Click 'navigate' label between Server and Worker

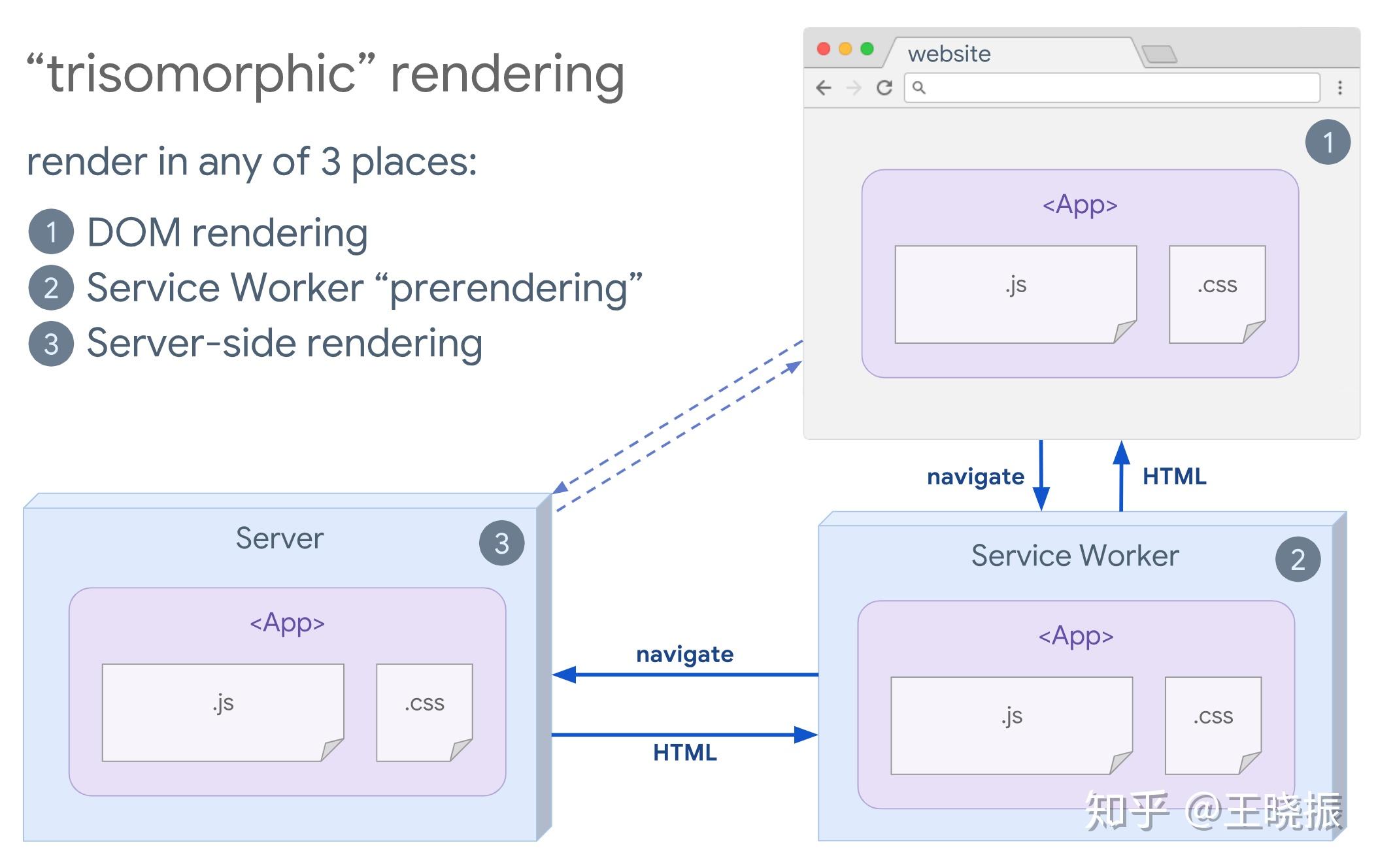pyautogui.click(x=685, y=655)
